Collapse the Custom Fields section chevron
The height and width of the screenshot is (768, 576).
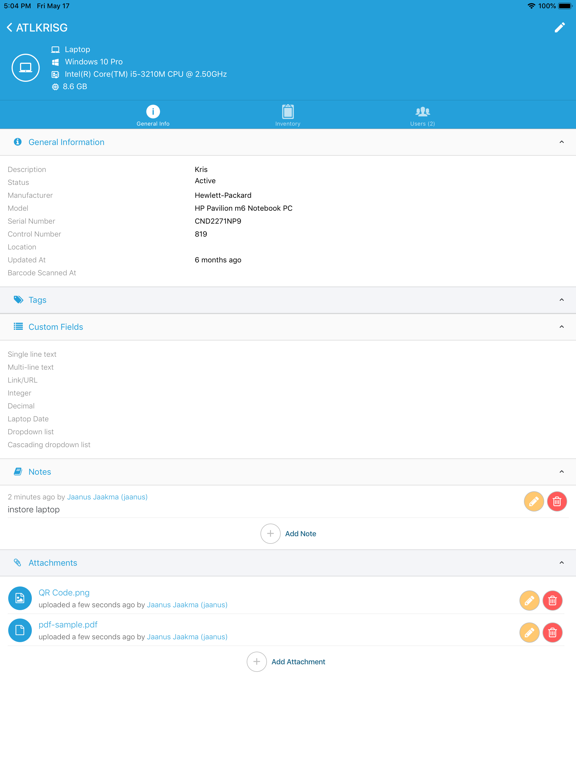click(x=561, y=327)
